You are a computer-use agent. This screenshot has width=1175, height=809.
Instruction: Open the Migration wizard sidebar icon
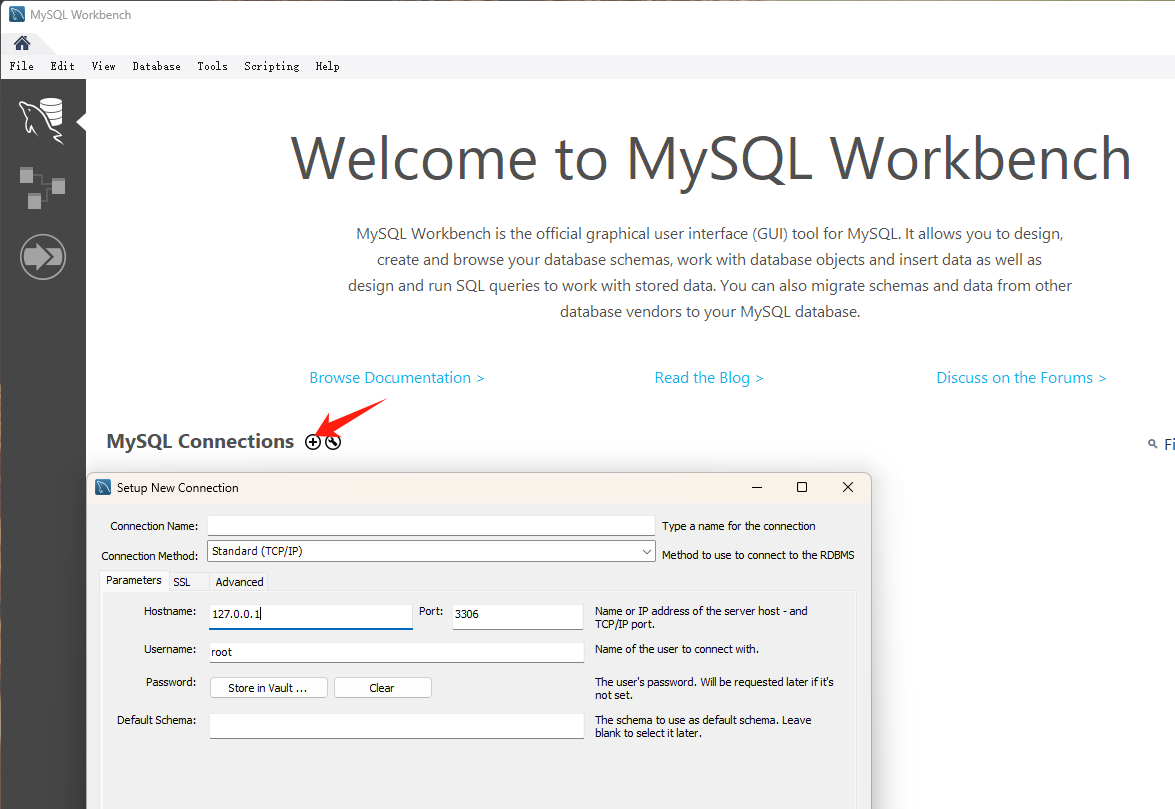click(x=42, y=257)
